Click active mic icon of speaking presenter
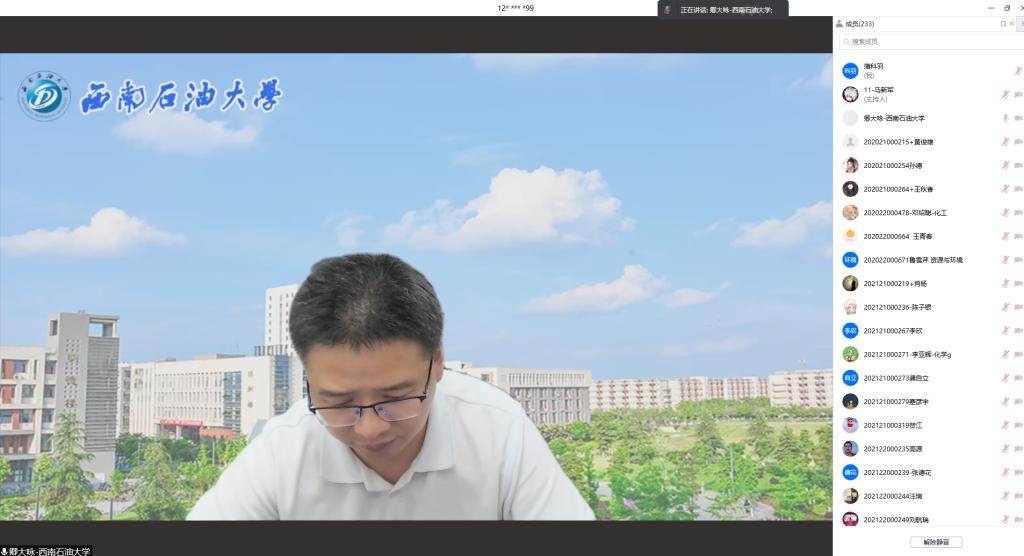The width and height of the screenshot is (1024, 556). click(1006, 118)
